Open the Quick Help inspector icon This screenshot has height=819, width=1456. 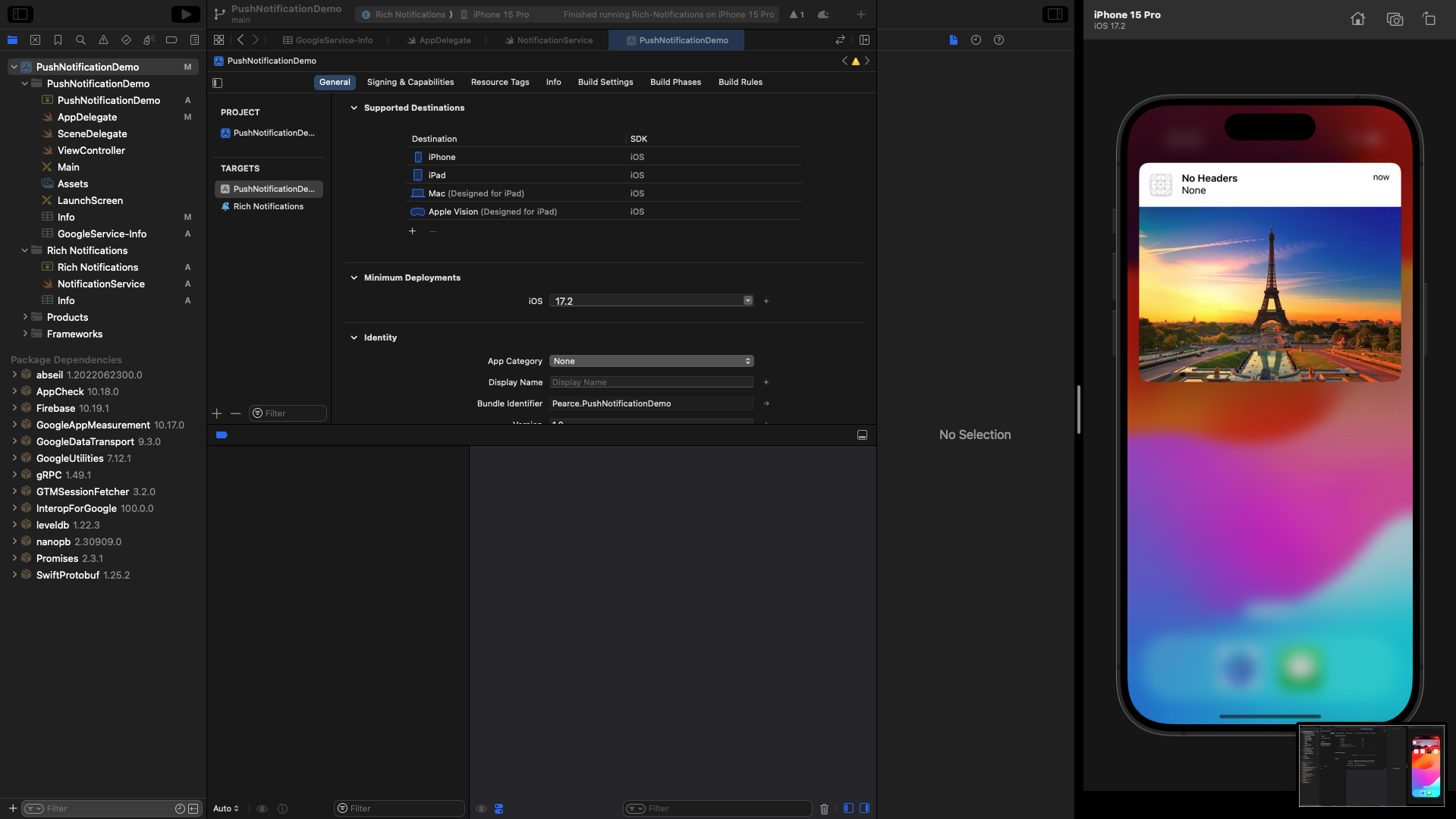(998, 40)
